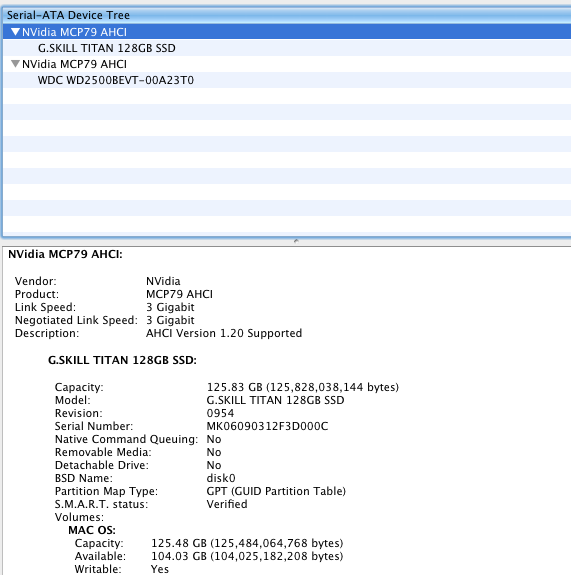Click the Native Command Queuing label
The height and width of the screenshot is (575, 571).
coord(127,439)
